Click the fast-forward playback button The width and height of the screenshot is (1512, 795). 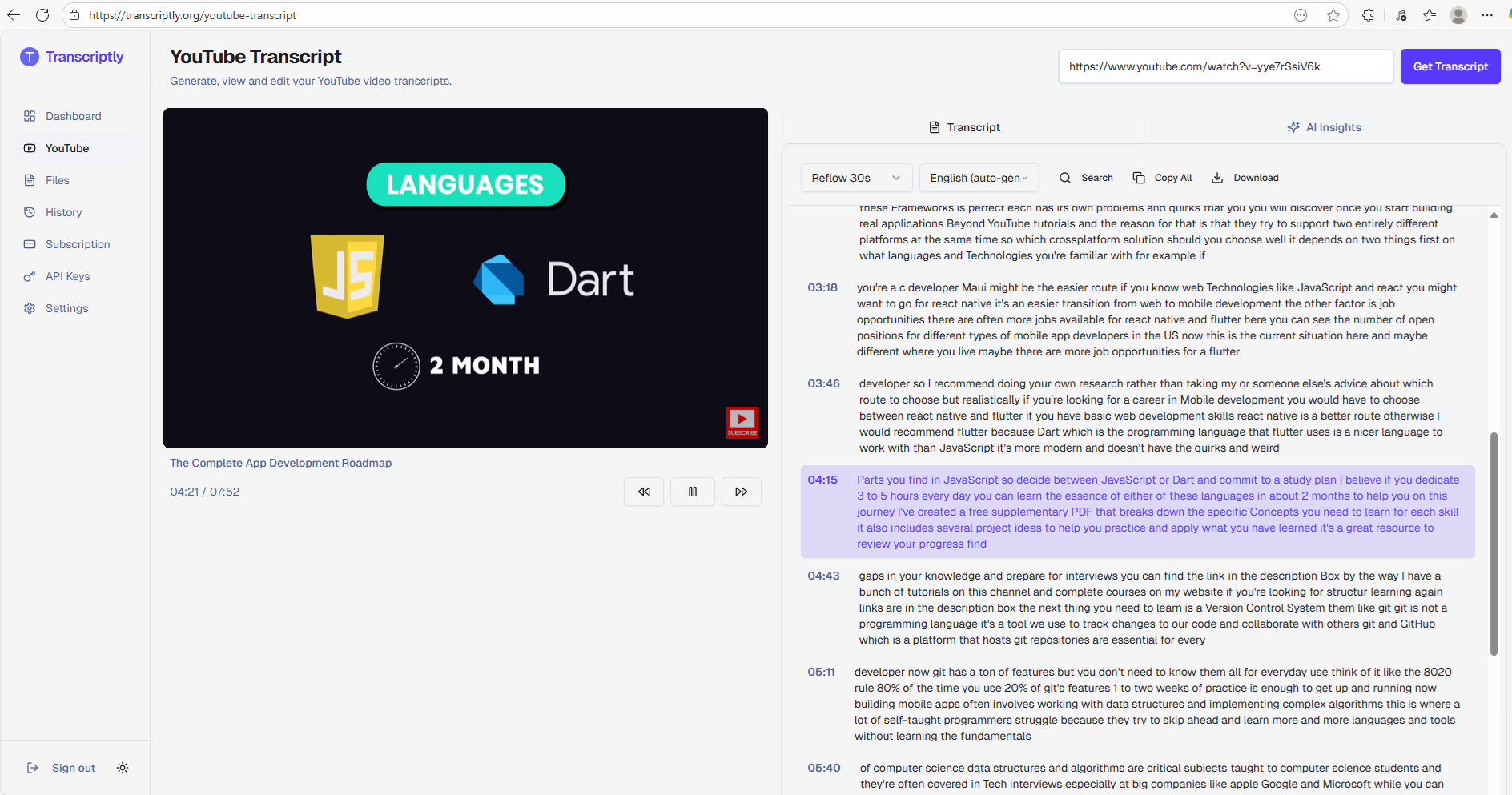pyautogui.click(x=742, y=492)
